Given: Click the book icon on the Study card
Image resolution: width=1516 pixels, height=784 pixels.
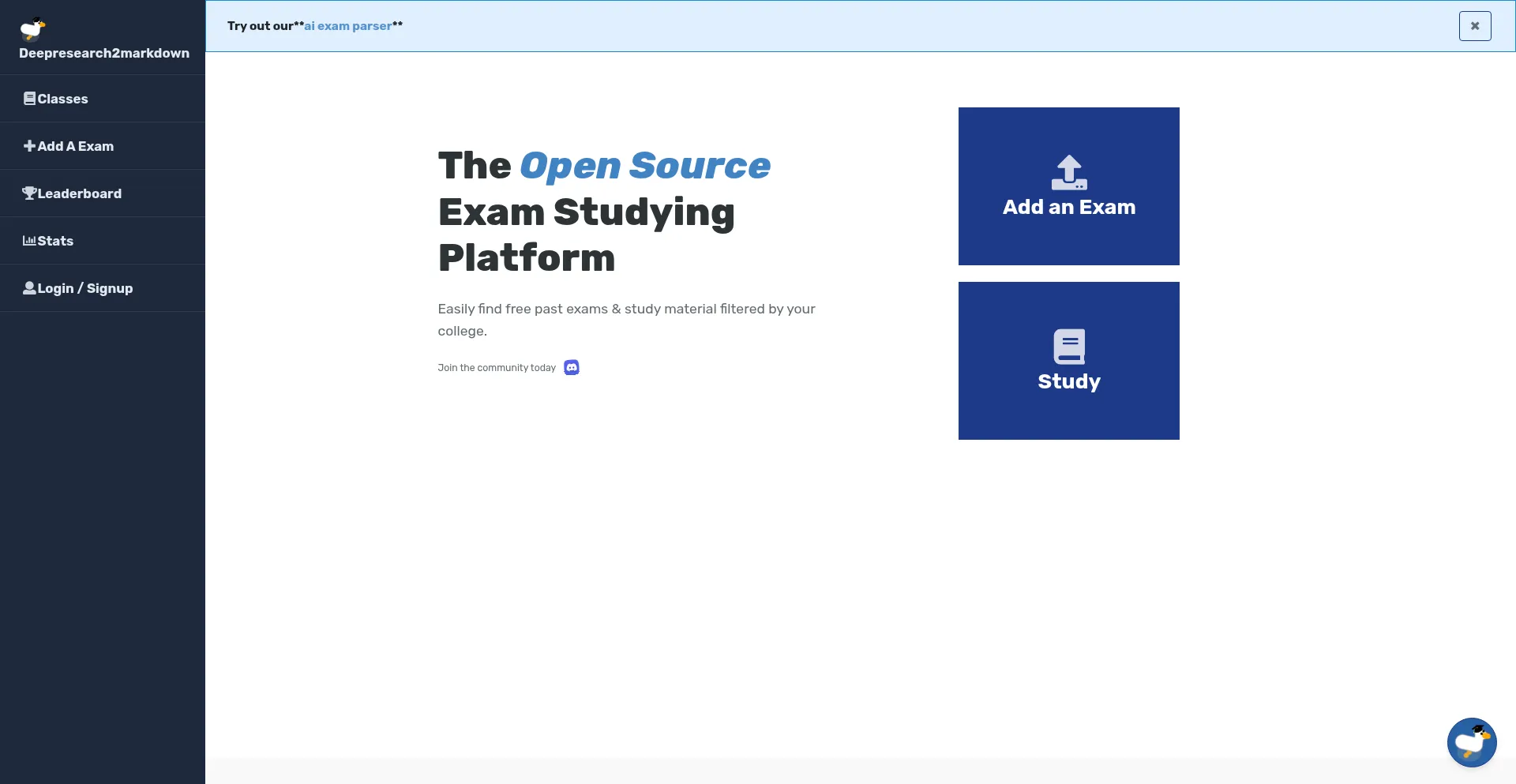Looking at the screenshot, I should [1068, 347].
